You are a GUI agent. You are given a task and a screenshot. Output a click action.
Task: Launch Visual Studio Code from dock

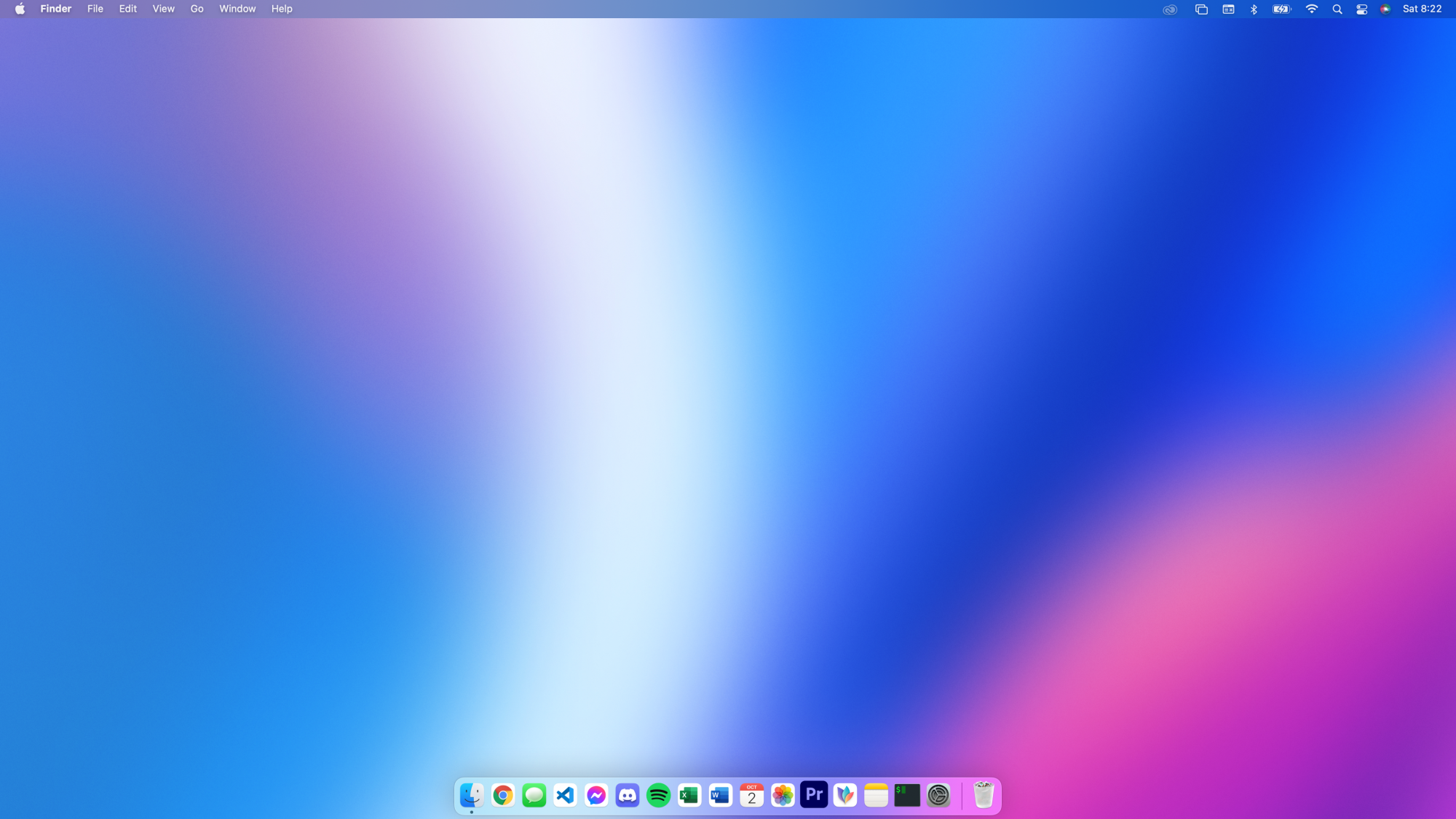[565, 795]
